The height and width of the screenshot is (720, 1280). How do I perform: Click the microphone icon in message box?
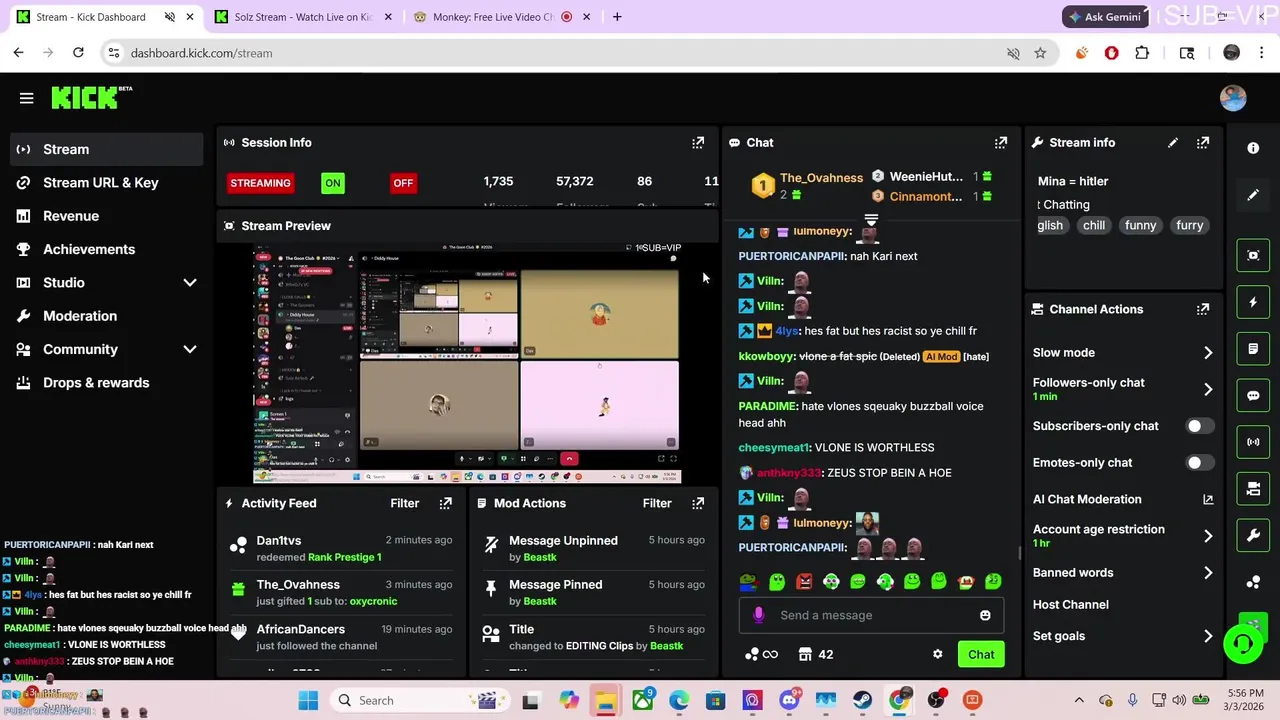(758, 615)
